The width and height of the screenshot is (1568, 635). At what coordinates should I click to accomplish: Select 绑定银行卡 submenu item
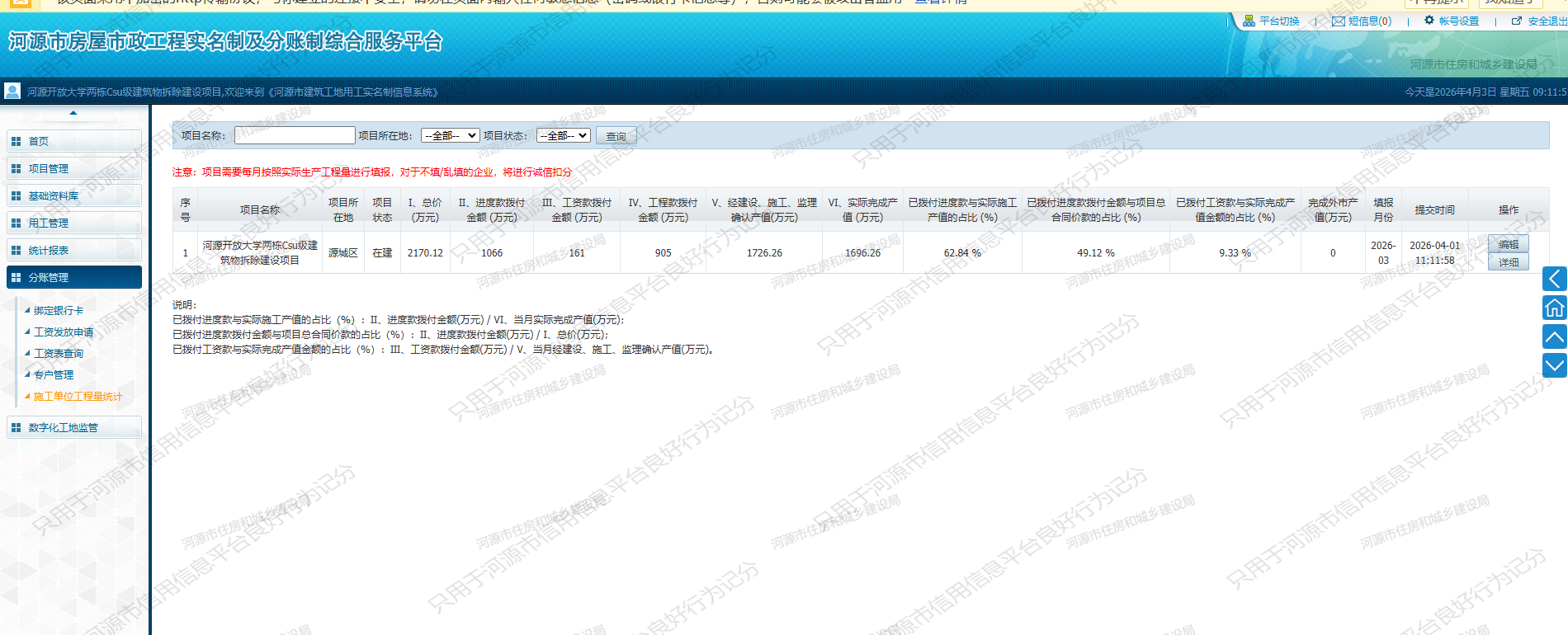point(58,311)
